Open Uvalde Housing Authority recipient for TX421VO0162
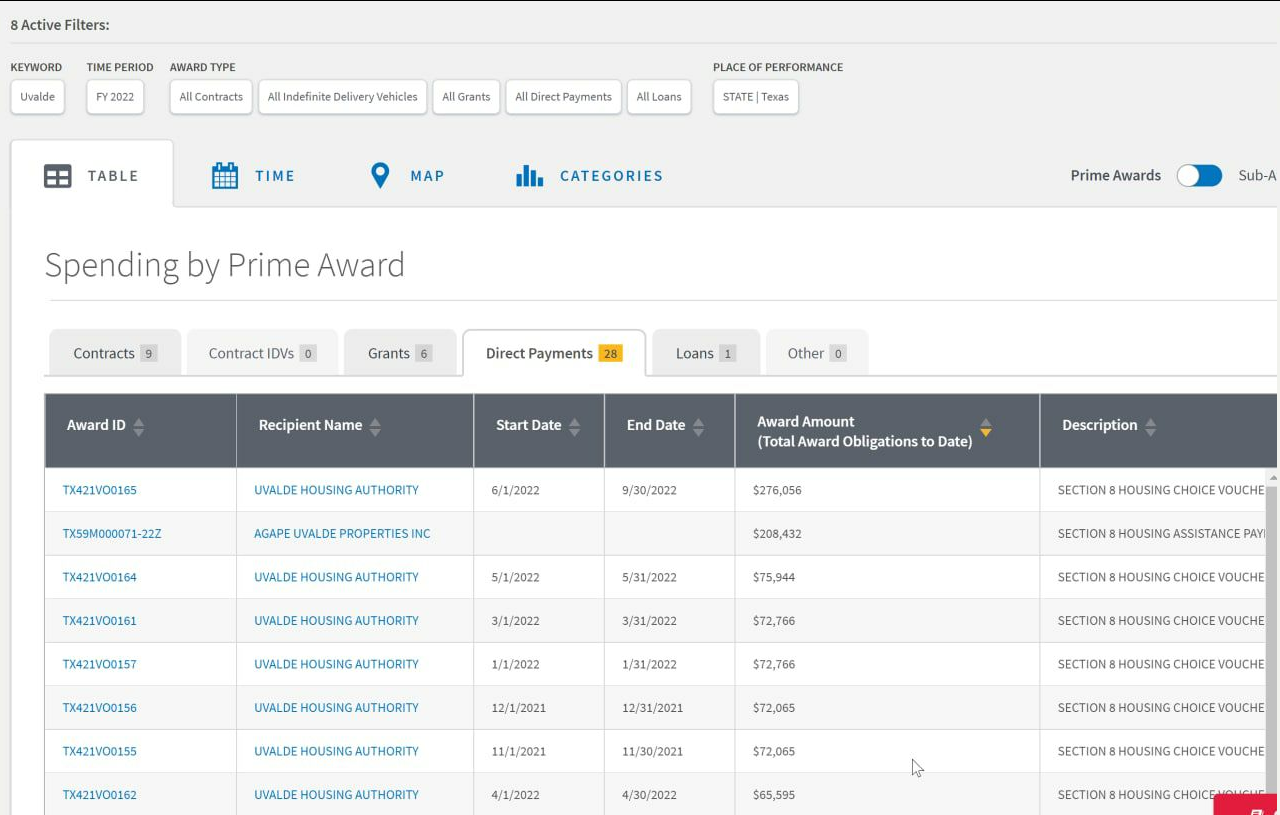Screen dimensions: 1280x815 pyautogui.click(x=336, y=795)
